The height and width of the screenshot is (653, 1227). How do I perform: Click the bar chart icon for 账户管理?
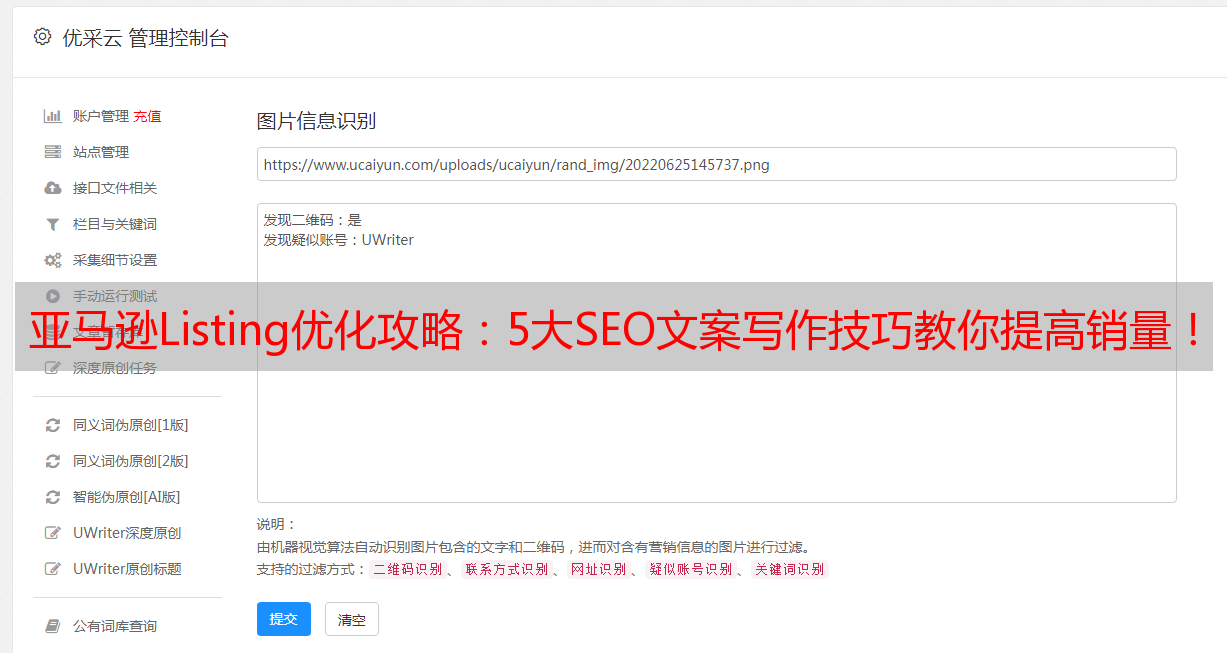click(53, 116)
